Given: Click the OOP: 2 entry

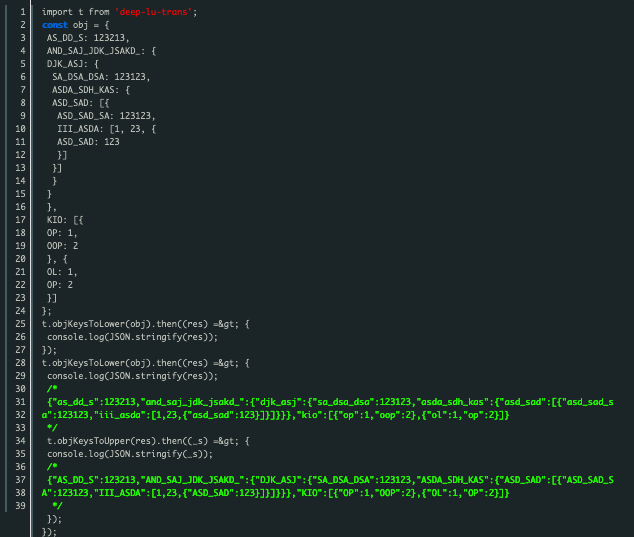Looking at the screenshot, I should (x=62, y=246).
